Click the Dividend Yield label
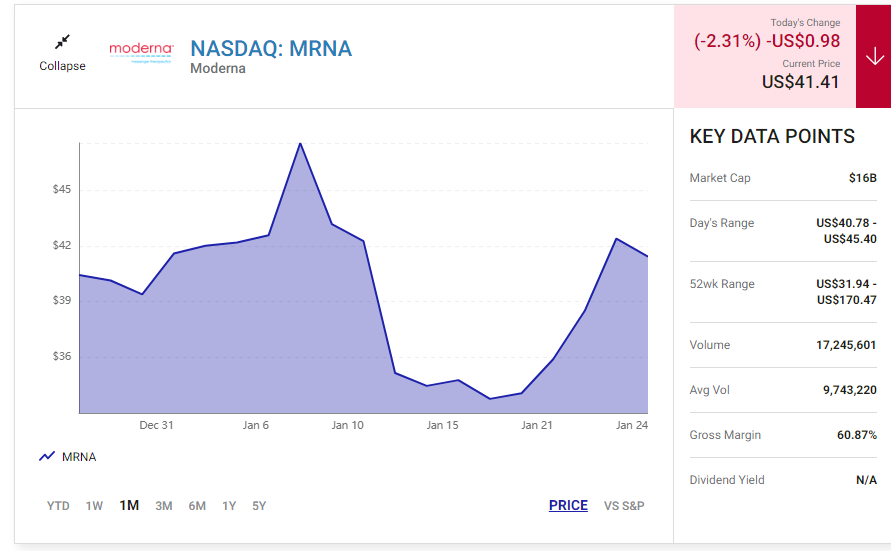 [x=727, y=480]
